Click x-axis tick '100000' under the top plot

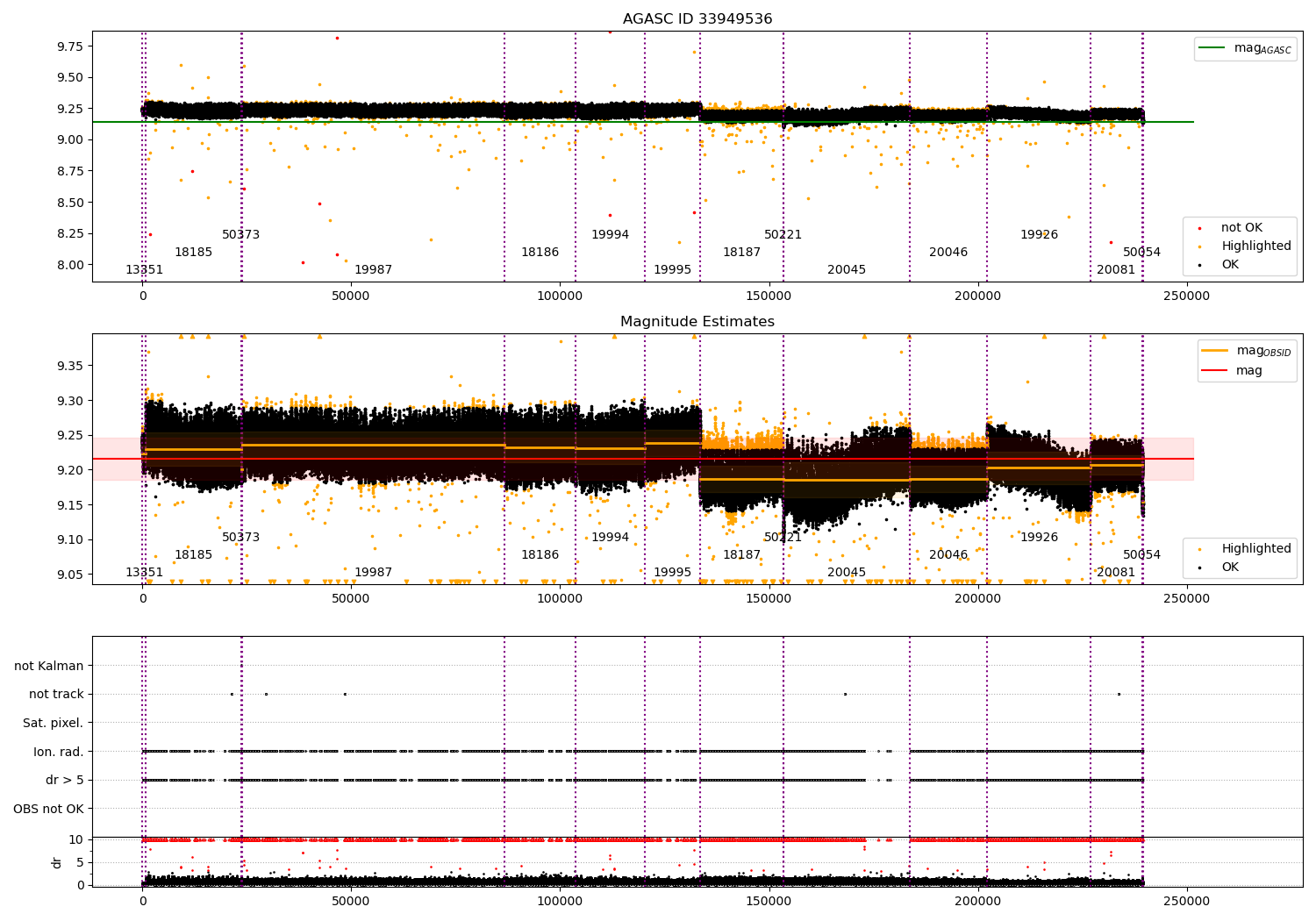tap(560, 296)
